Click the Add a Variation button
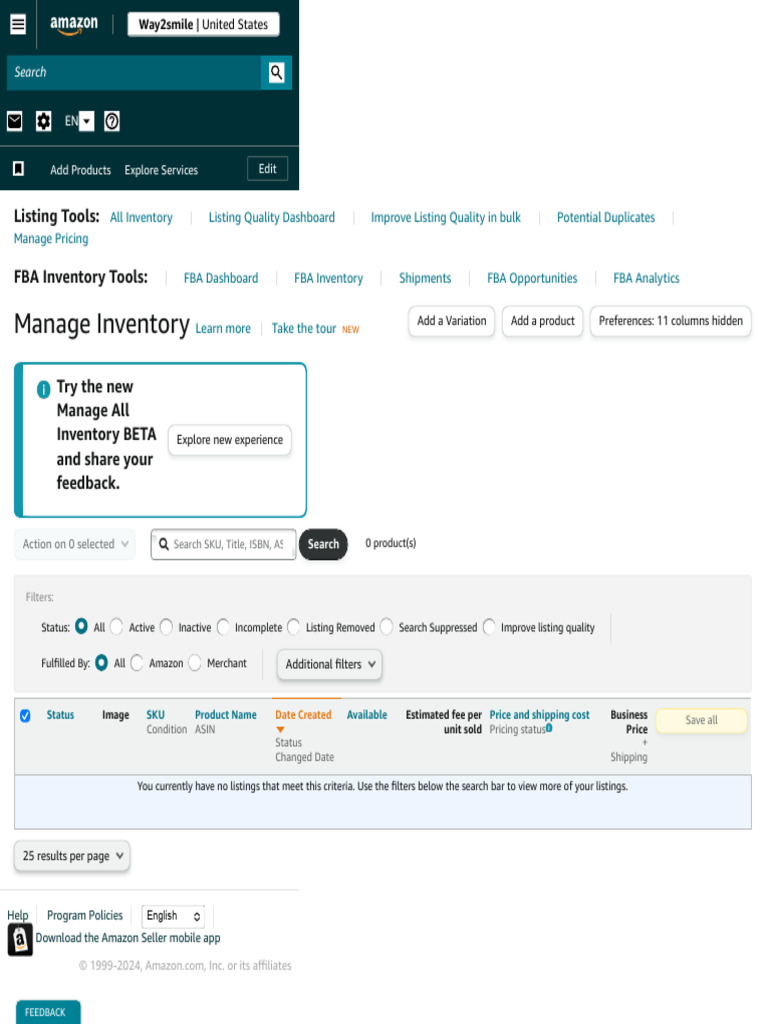This screenshot has height=1024, width=768. pos(452,321)
